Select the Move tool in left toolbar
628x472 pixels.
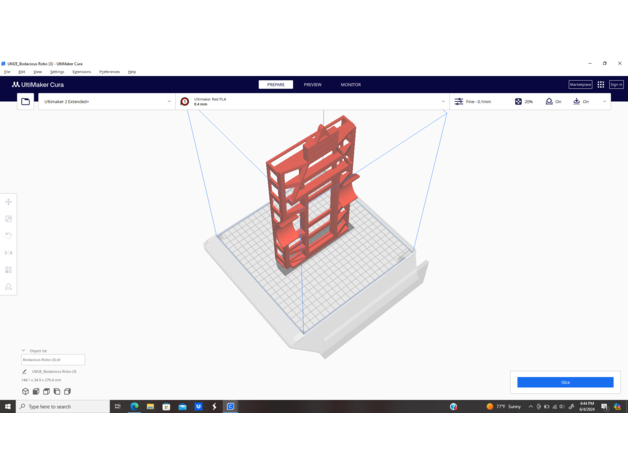[x=9, y=202]
